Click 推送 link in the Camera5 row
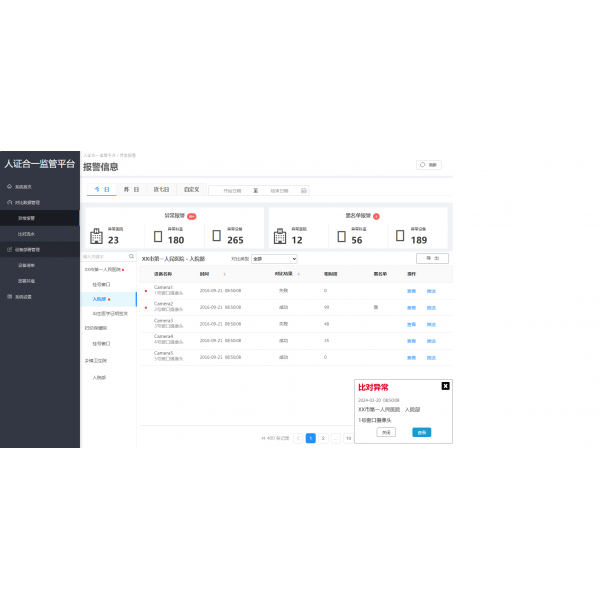Image resolution: width=600 pixels, height=600 pixels. pos(431,358)
